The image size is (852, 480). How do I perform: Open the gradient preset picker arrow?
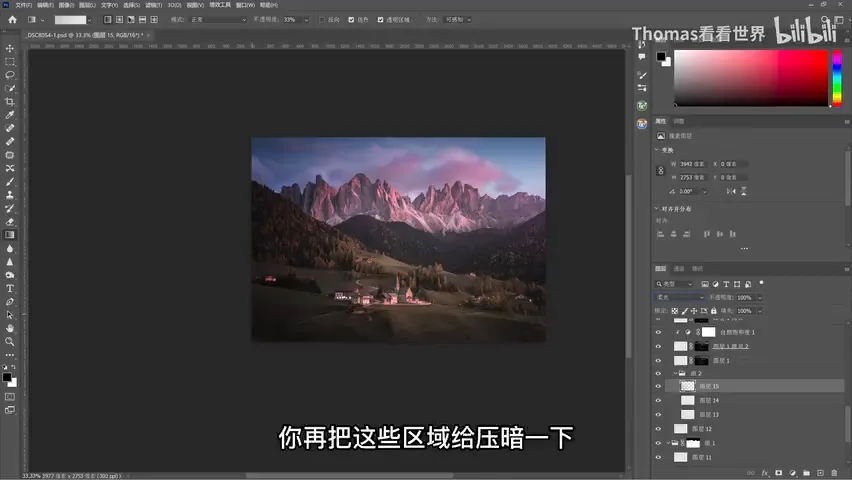[x=89, y=20]
